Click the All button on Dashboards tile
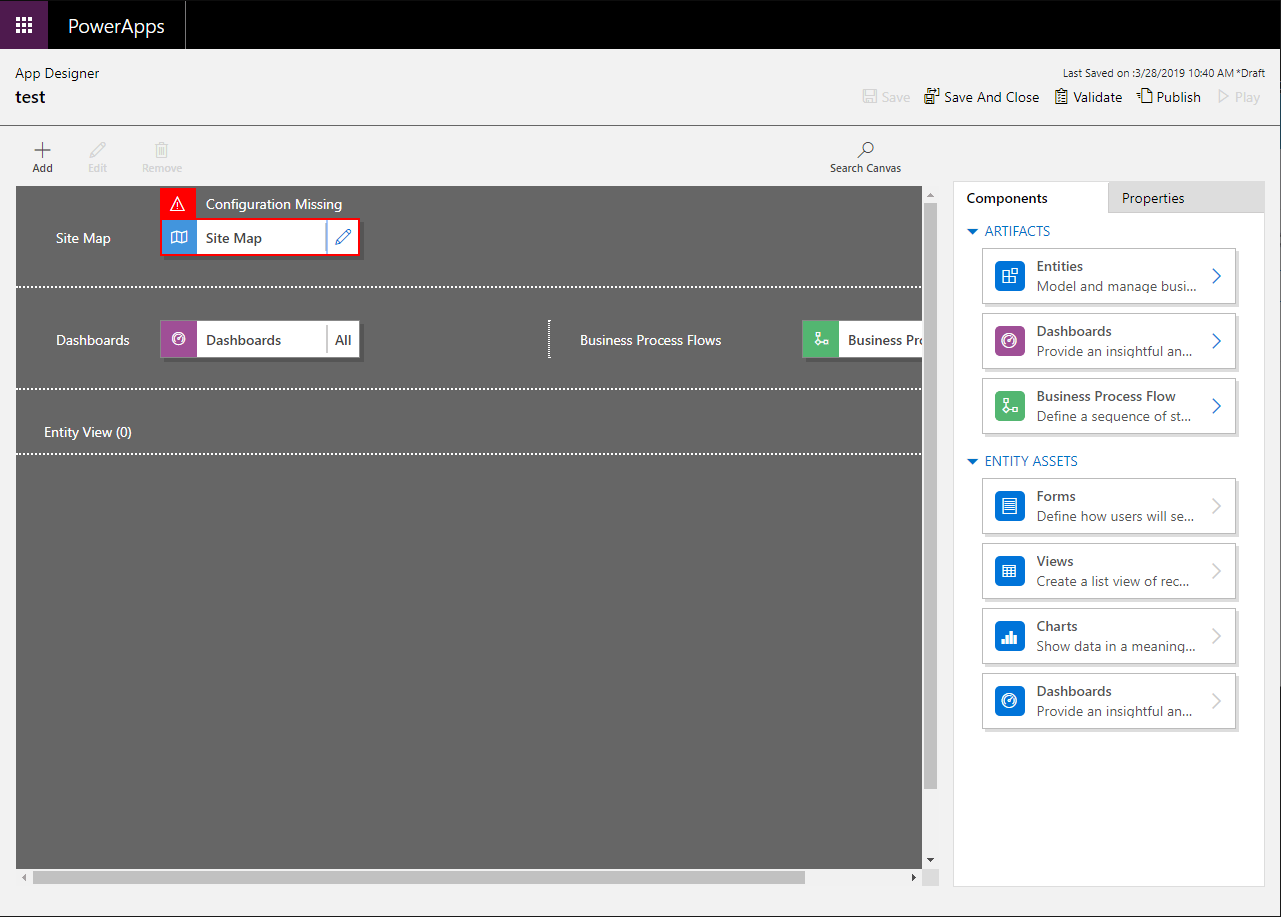 tap(343, 340)
